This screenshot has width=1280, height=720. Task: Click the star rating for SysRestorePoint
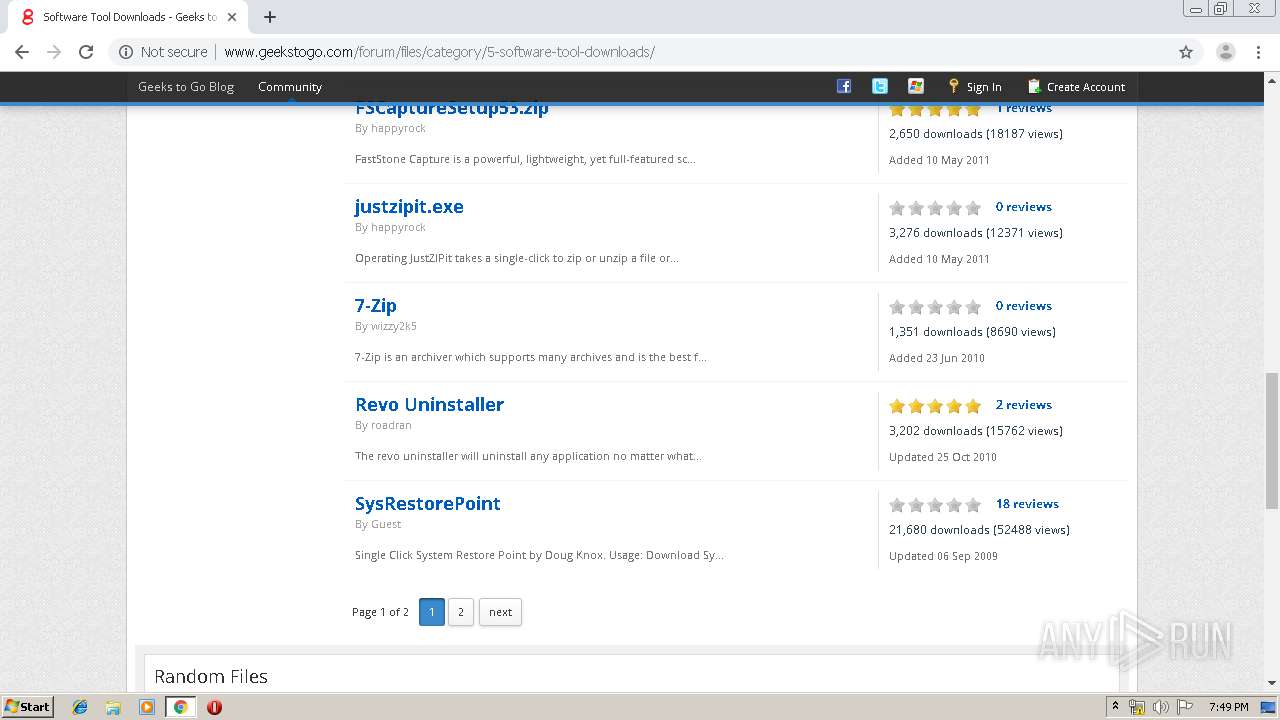pos(935,505)
